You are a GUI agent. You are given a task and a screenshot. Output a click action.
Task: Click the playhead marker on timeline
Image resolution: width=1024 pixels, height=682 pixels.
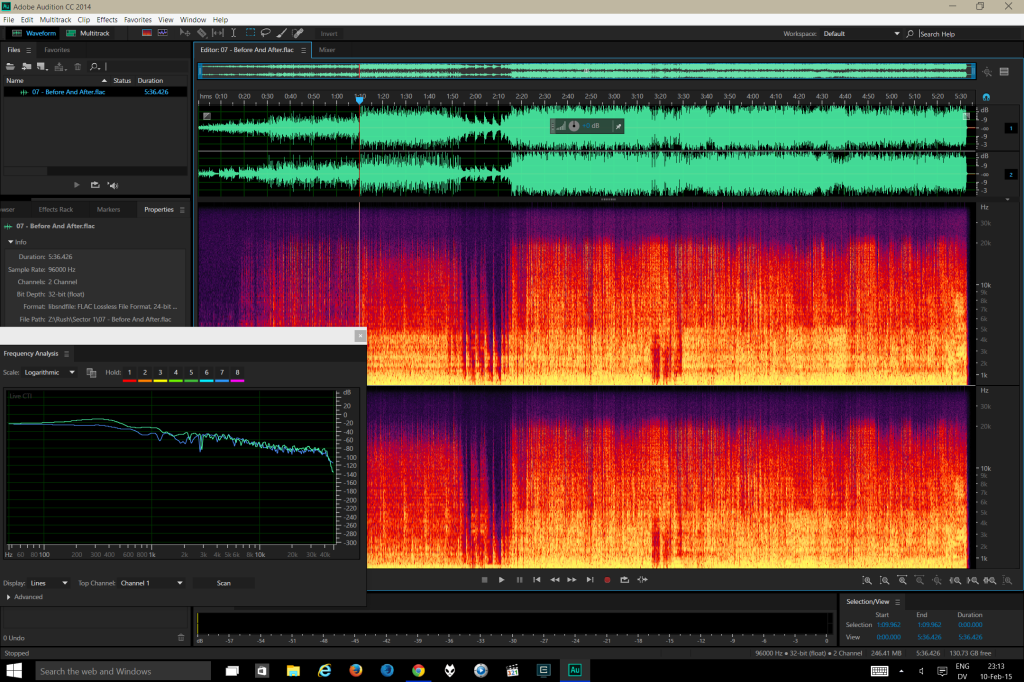pos(359,99)
